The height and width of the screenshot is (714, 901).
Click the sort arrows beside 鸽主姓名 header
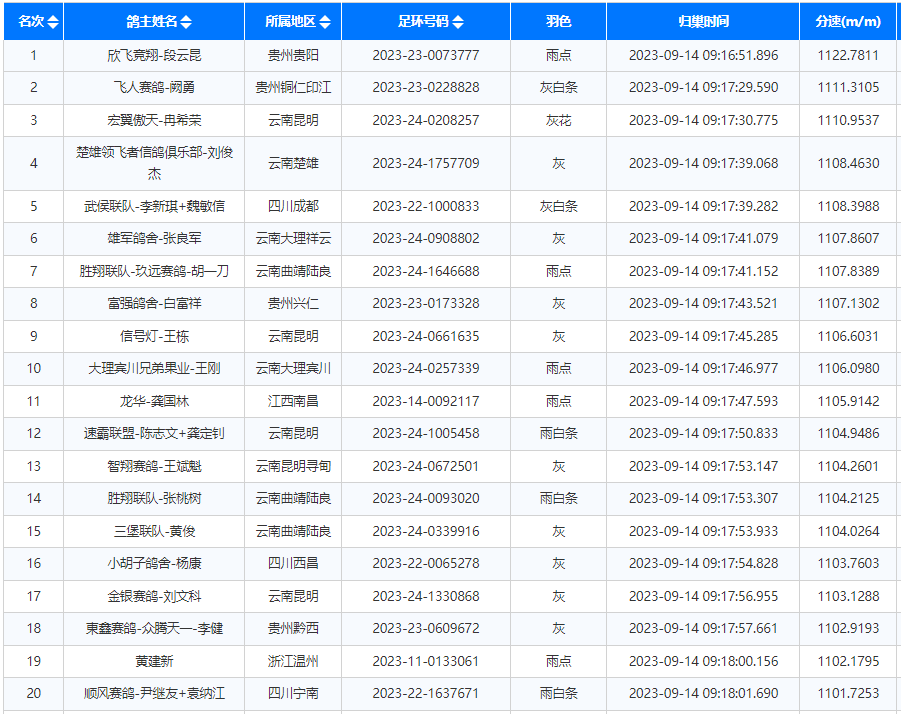[186, 22]
